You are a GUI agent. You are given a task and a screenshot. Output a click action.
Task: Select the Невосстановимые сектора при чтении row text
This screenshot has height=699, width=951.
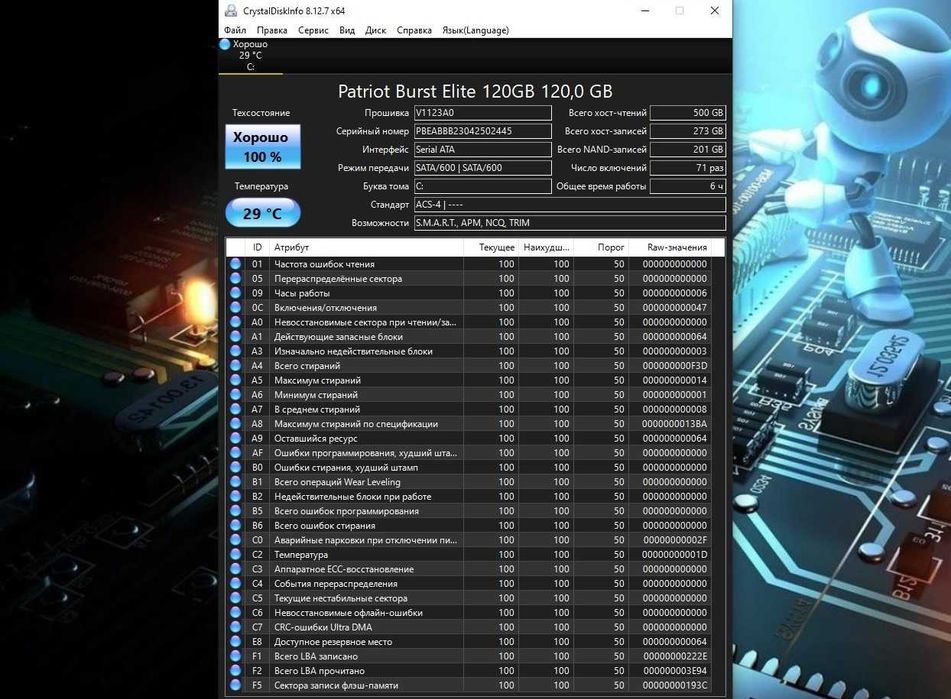[x=365, y=322]
